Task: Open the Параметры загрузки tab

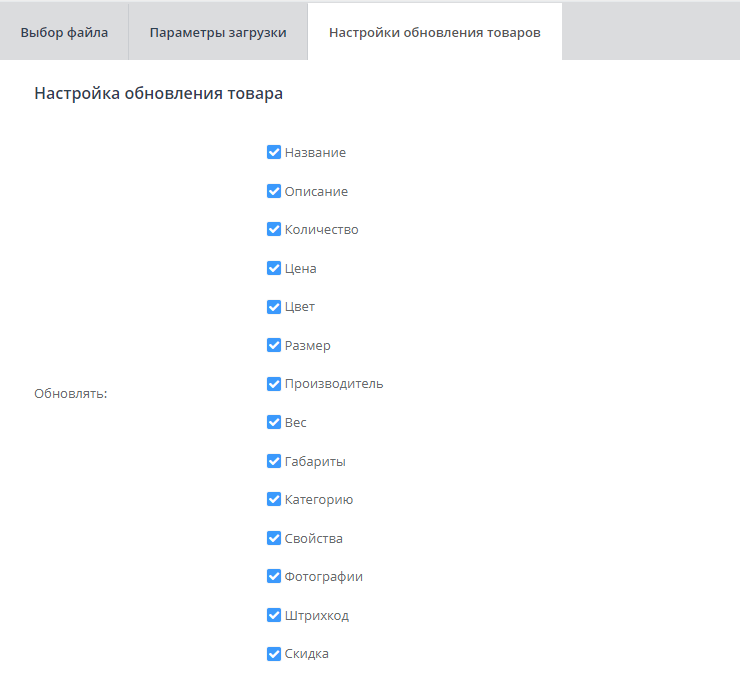Action: pyautogui.click(x=218, y=32)
